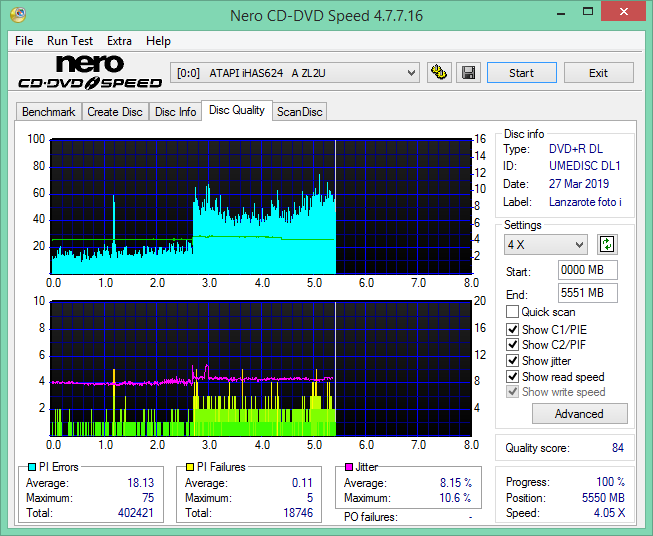
Task: Select the Disc Quality tab
Action: click(x=237, y=110)
